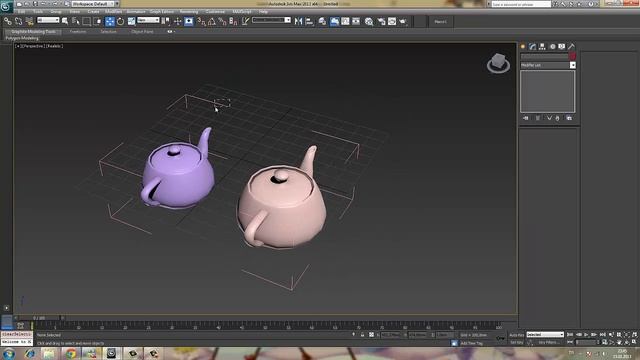Activate the Select and Scale tool
The image size is (640, 360).
tap(131, 21)
